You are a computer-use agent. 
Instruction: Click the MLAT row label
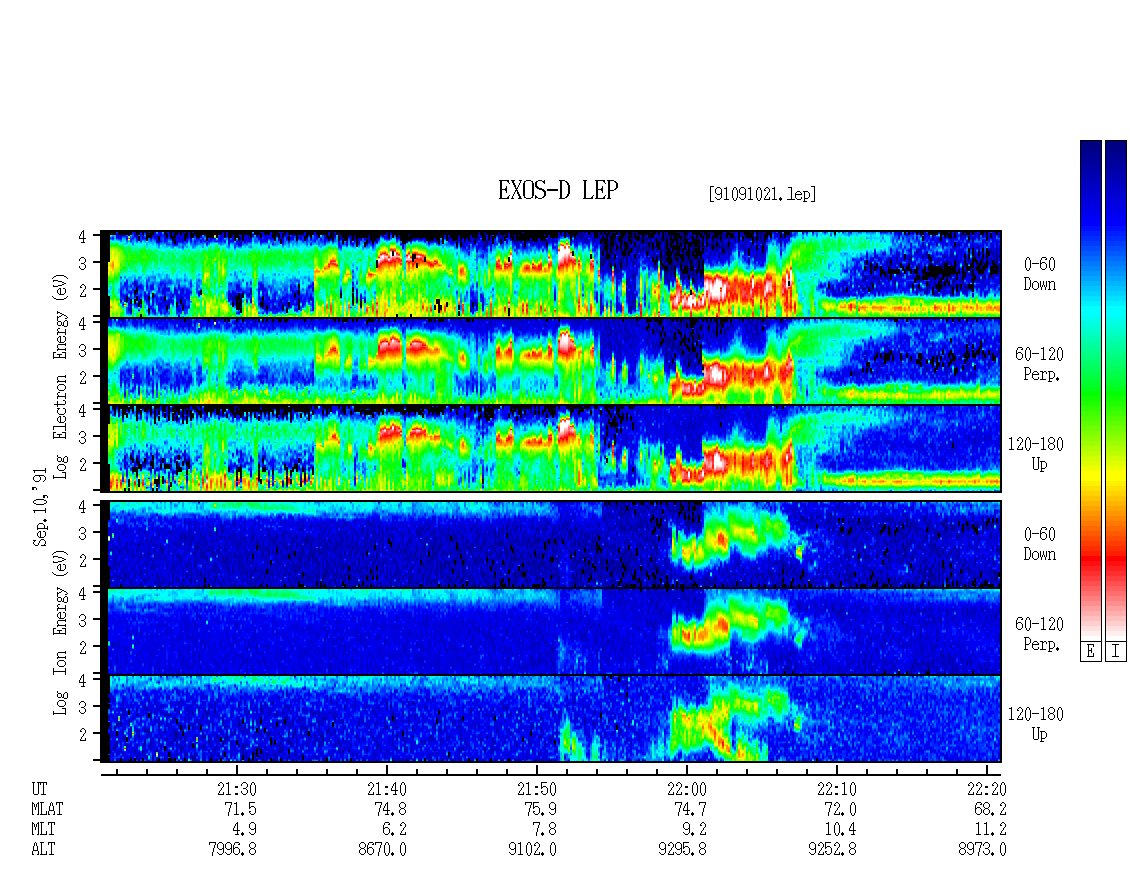tap(47, 809)
